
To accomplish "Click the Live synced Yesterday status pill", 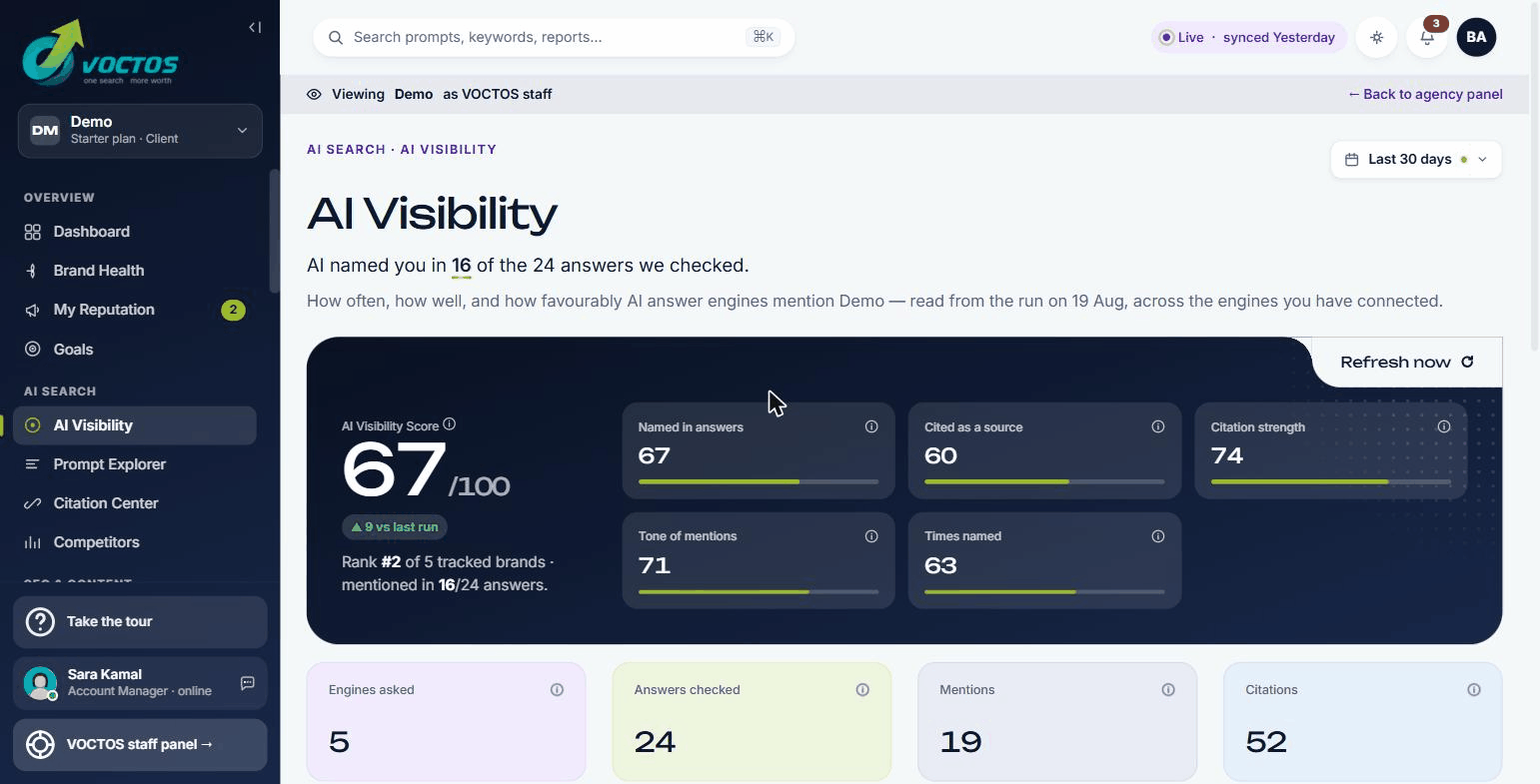I will tap(1249, 37).
